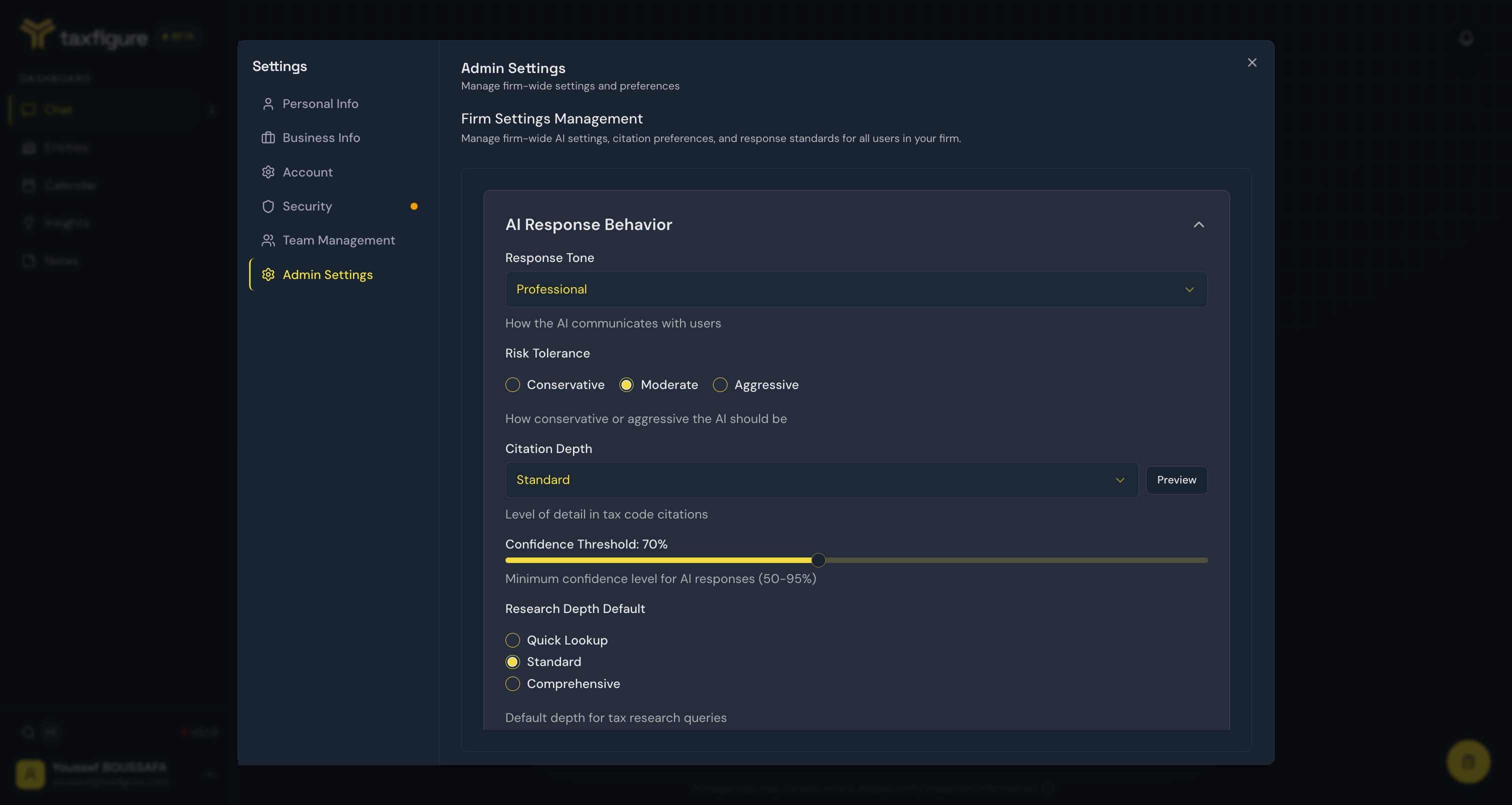The width and height of the screenshot is (1512, 805).
Task: Click the yellow floating chat button
Action: pyautogui.click(x=1468, y=761)
